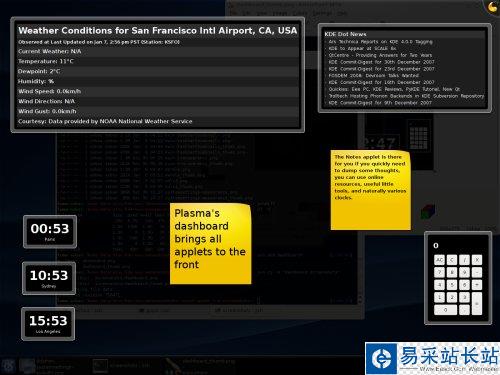The height and width of the screenshot is (375, 500).
Task: Click the calculator display showing 0
Action: pos(458,246)
